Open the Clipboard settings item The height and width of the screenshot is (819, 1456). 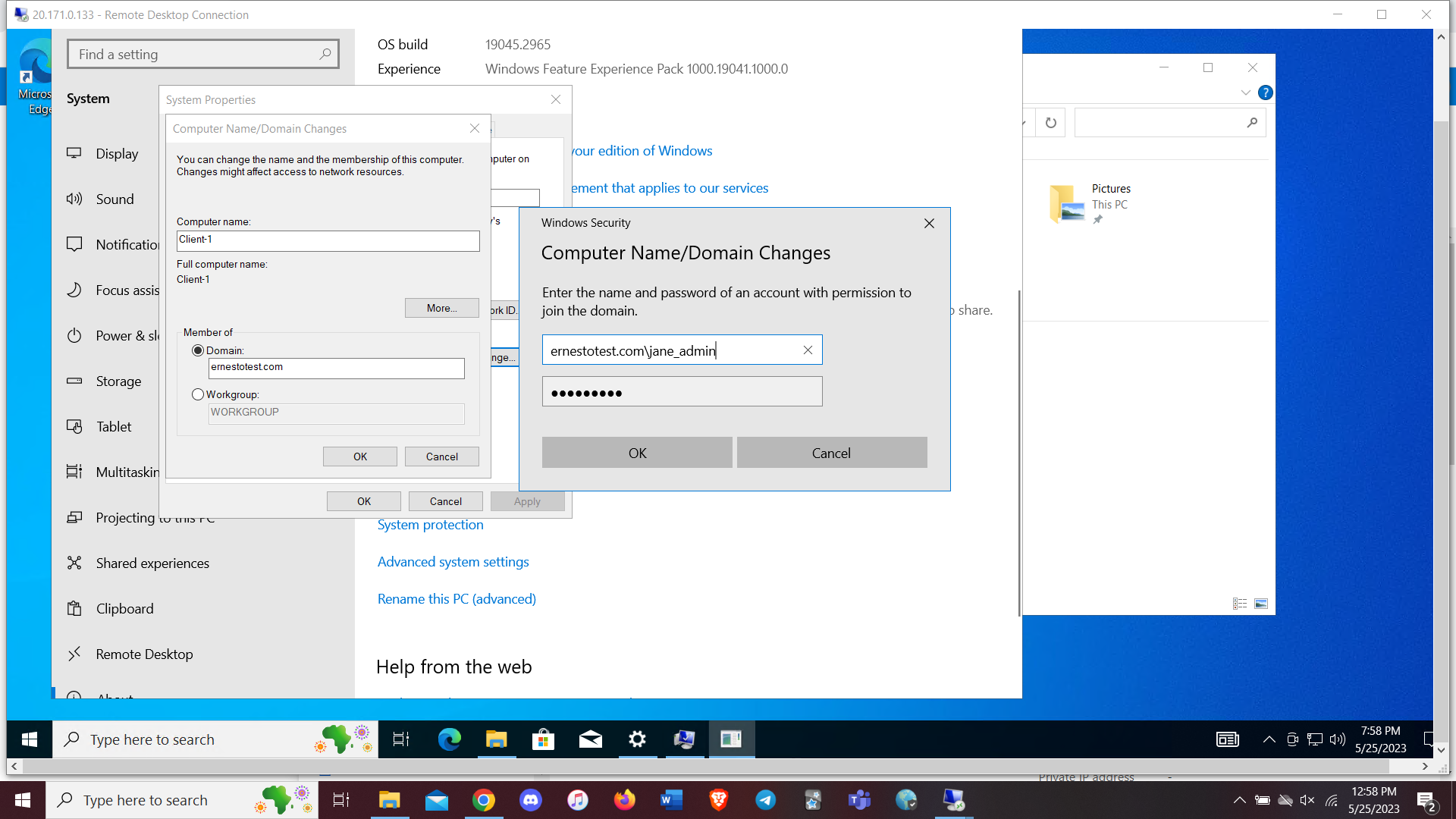(124, 608)
